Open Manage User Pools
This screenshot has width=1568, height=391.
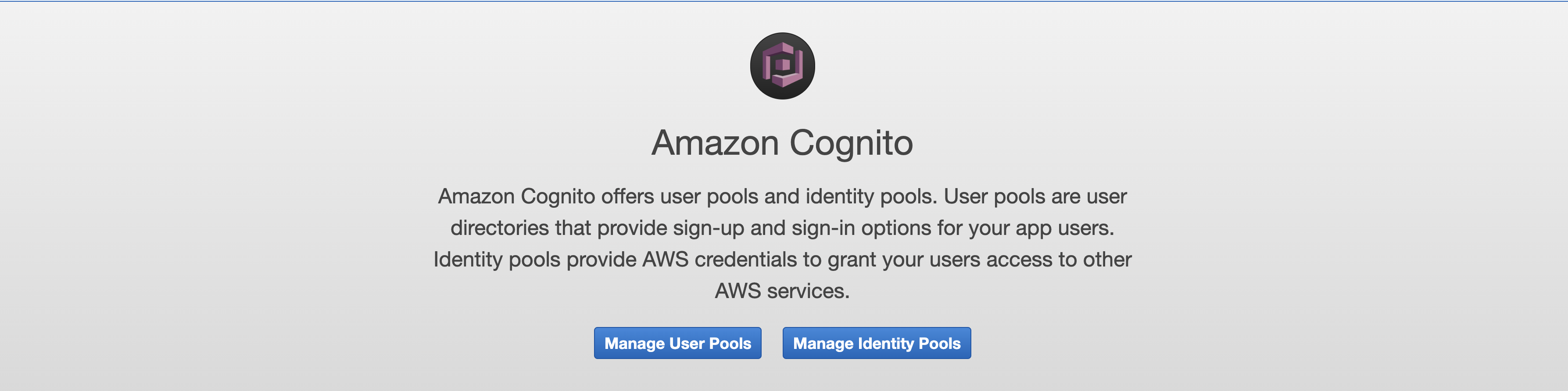click(x=677, y=343)
